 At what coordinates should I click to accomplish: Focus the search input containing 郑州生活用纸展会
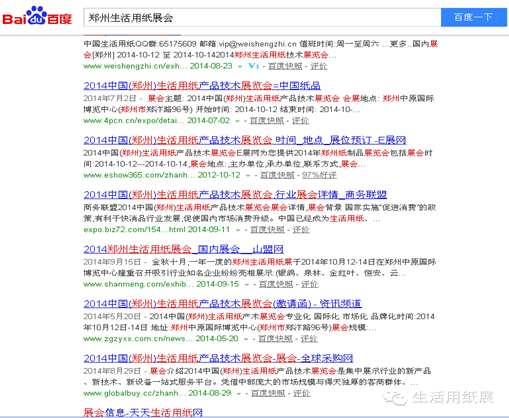point(262,17)
